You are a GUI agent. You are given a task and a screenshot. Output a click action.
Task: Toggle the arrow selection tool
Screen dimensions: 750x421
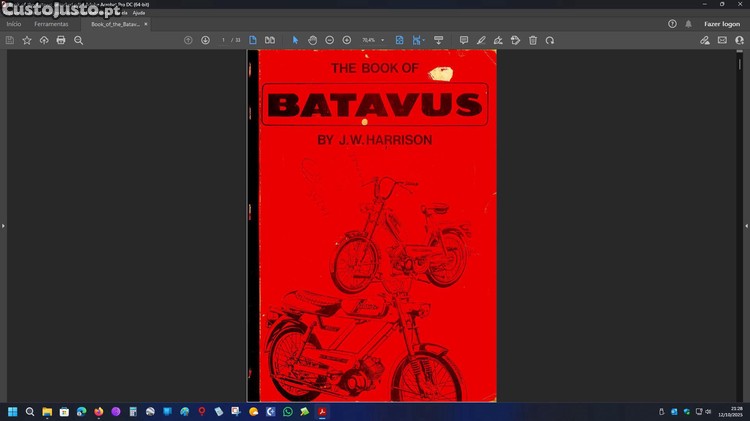[295, 40]
